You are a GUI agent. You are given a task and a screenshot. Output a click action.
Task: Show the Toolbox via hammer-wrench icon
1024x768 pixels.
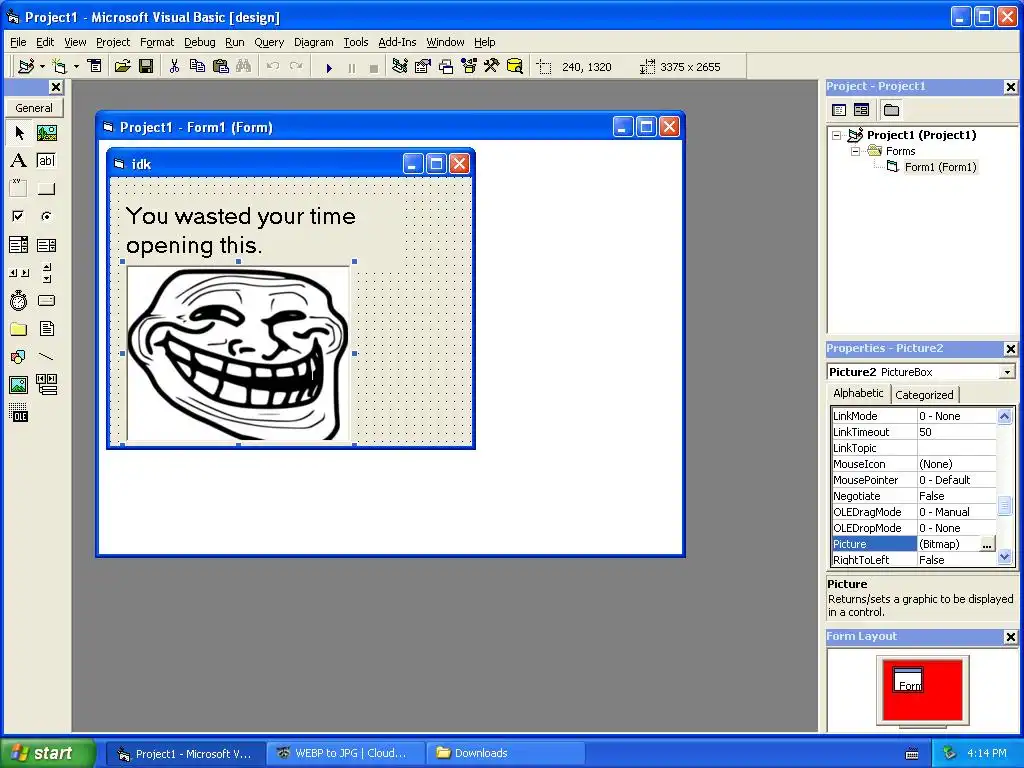492,67
